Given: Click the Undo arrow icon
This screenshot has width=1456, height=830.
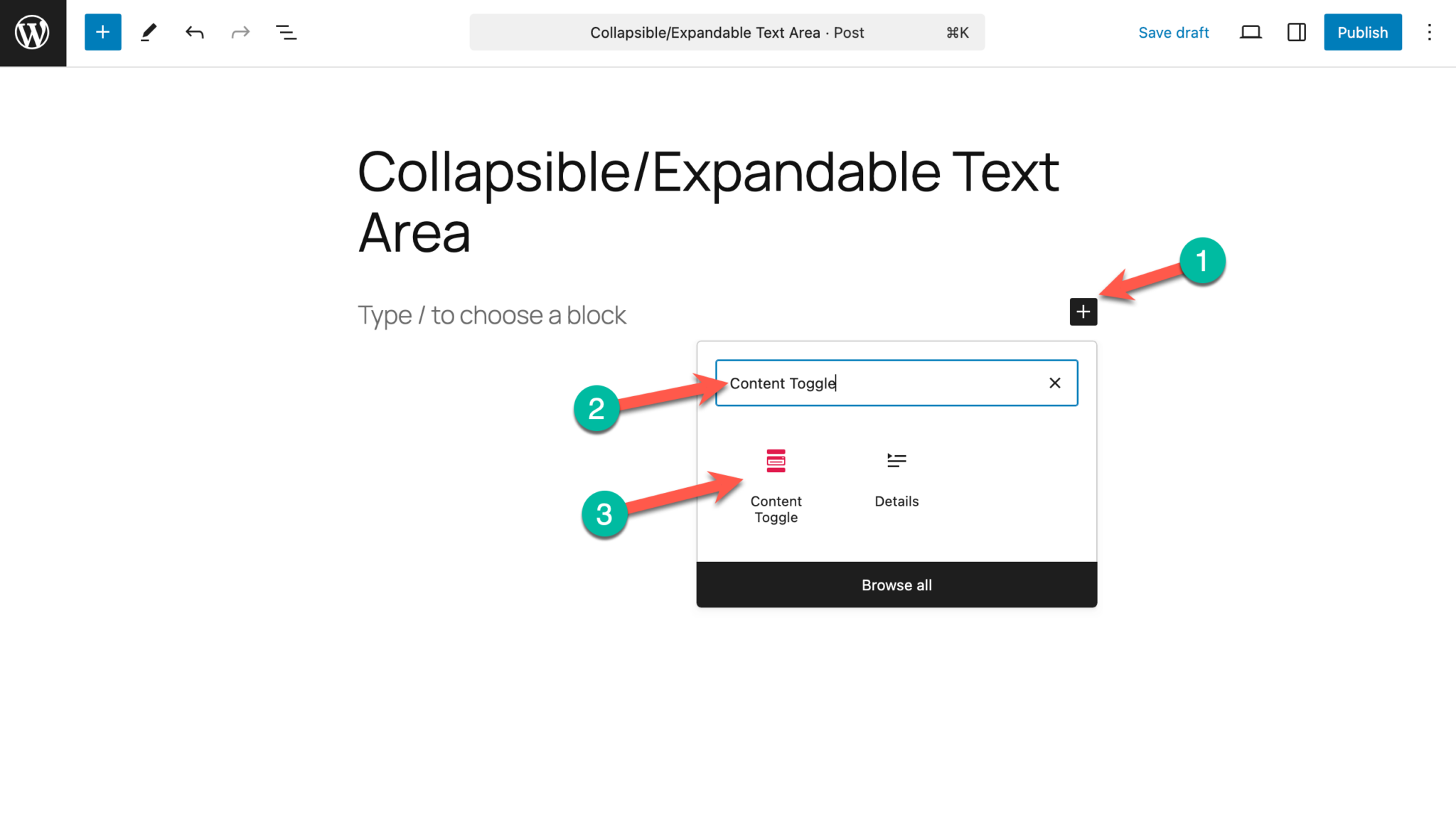Looking at the screenshot, I should (x=194, y=32).
